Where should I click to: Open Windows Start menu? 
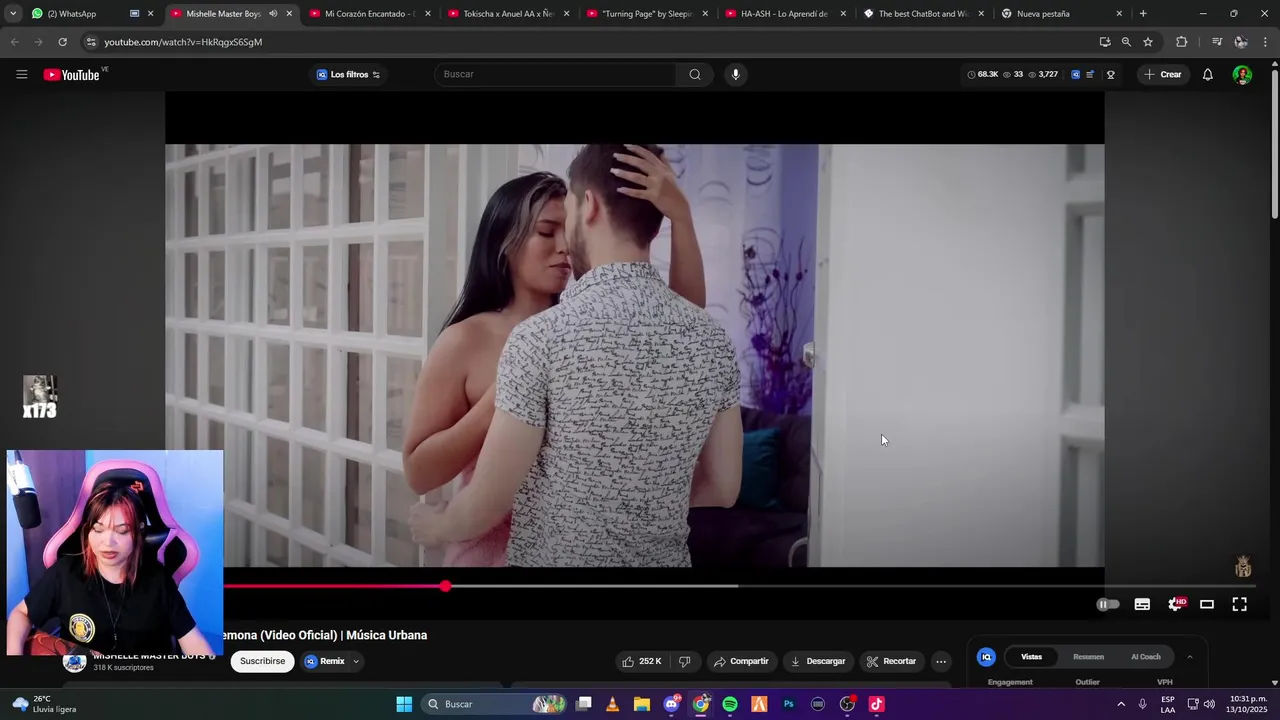(x=404, y=704)
